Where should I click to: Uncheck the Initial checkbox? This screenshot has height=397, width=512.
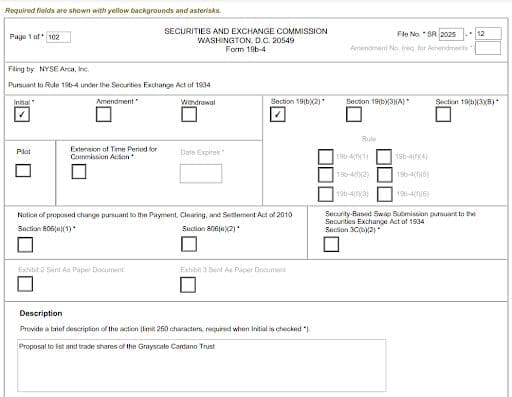pos(22,114)
